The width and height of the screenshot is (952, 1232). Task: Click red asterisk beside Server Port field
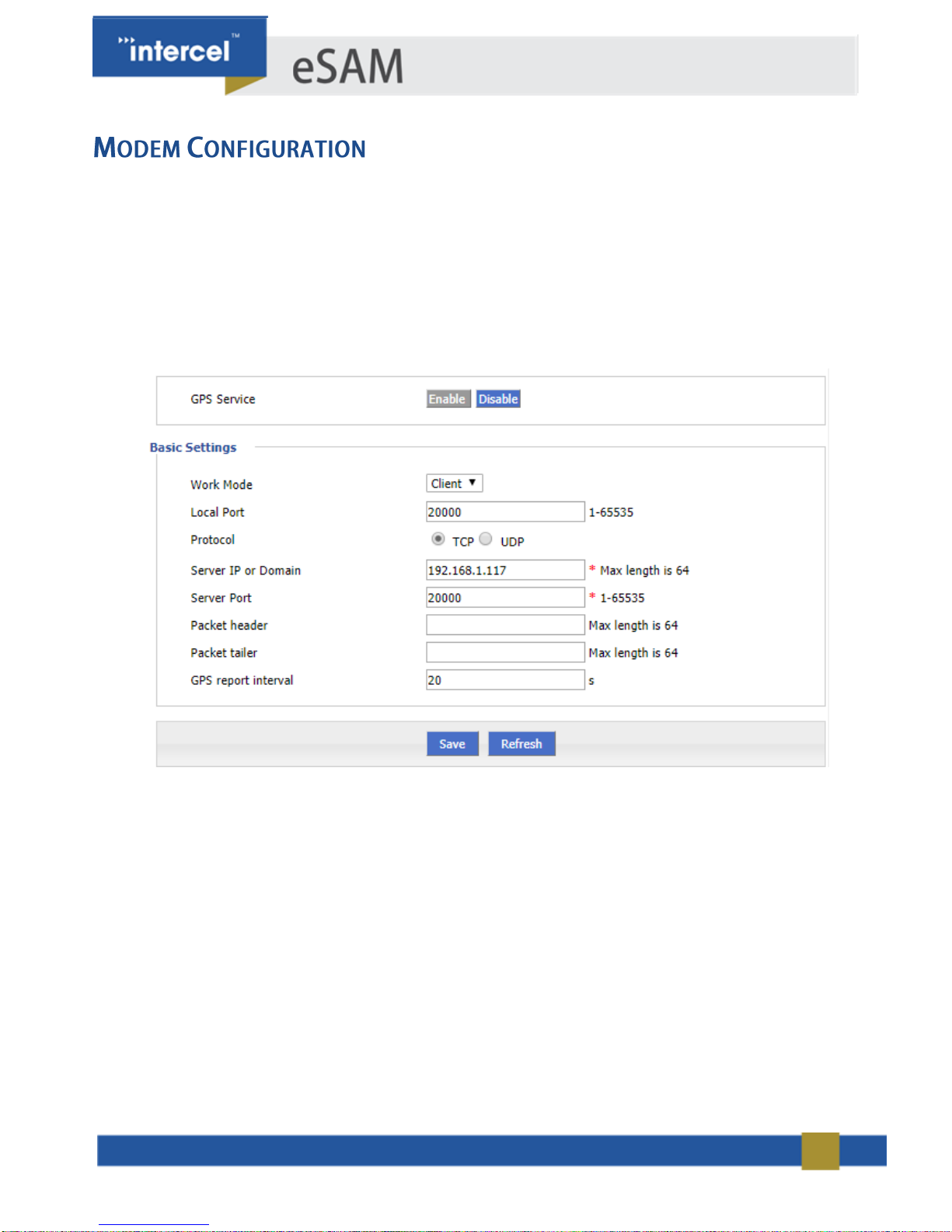[592, 596]
